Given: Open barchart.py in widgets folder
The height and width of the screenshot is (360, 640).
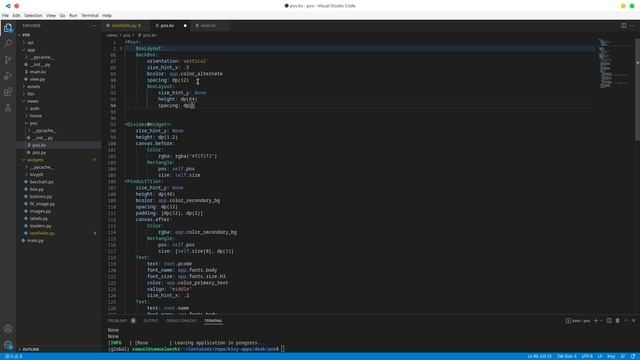Looking at the screenshot, I should click(41, 182).
